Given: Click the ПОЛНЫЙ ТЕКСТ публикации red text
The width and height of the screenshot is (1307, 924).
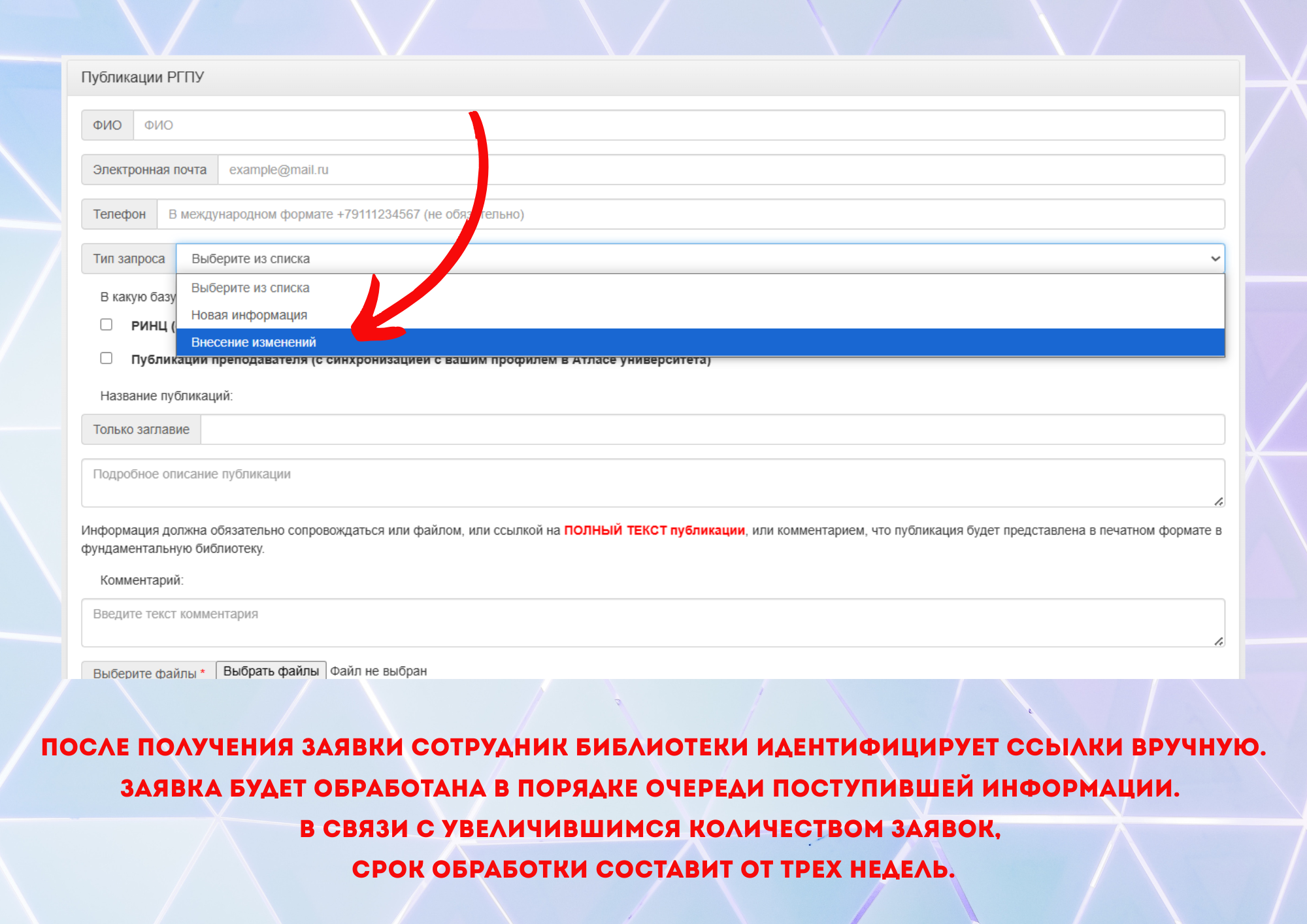Looking at the screenshot, I should (654, 531).
